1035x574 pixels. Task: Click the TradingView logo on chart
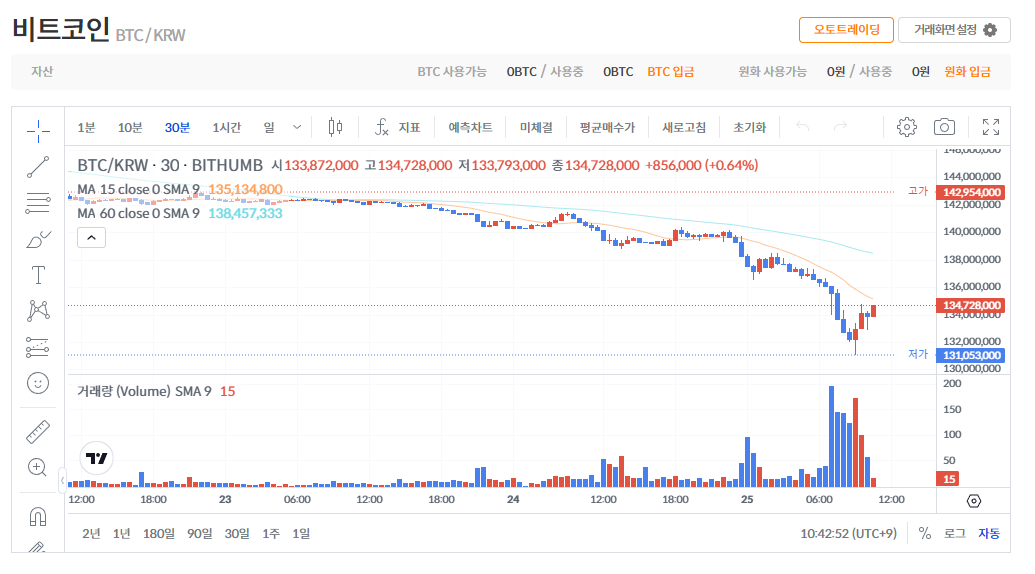[x=96, y=458]
